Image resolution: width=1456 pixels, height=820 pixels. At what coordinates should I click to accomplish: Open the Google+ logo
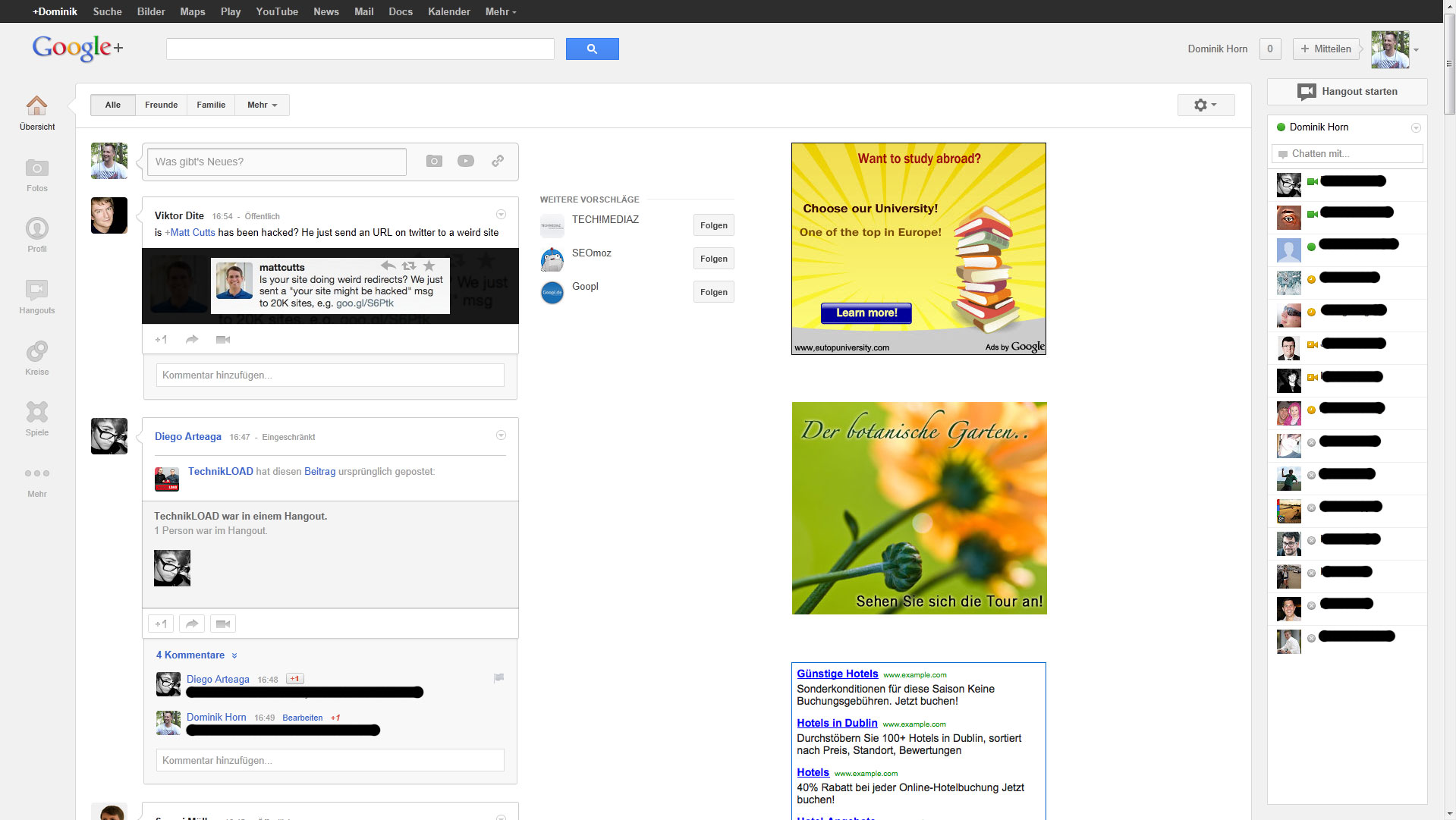(x=77, y=48)
